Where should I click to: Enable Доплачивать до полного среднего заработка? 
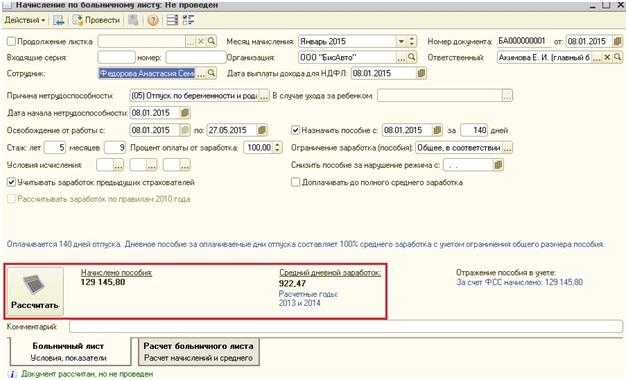click(x=296, y=183)
